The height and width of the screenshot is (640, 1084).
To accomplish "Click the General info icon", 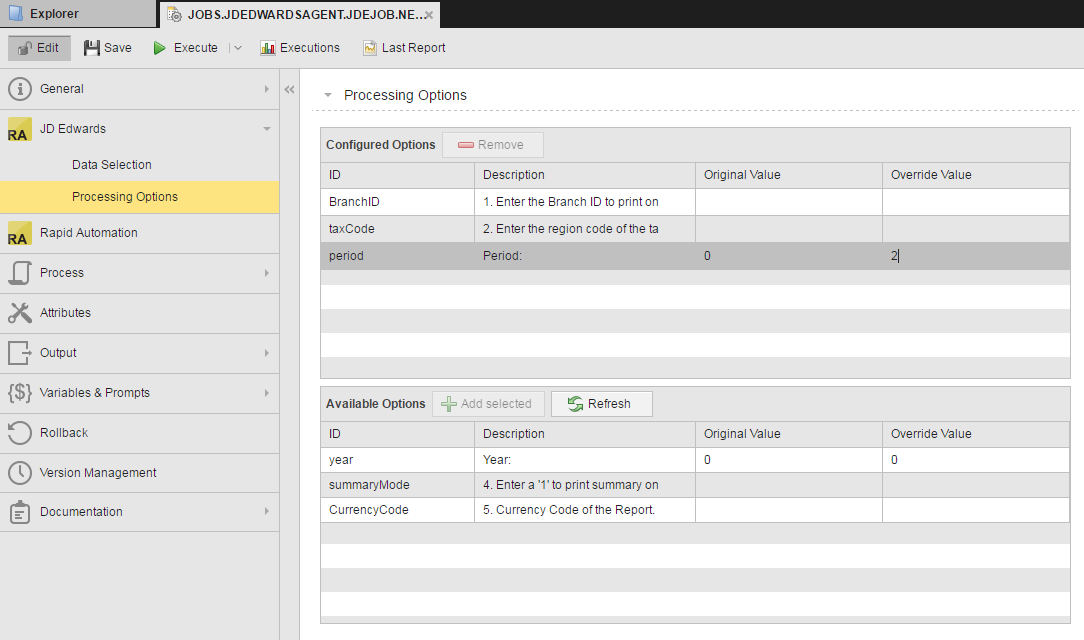I will (20, 89).
